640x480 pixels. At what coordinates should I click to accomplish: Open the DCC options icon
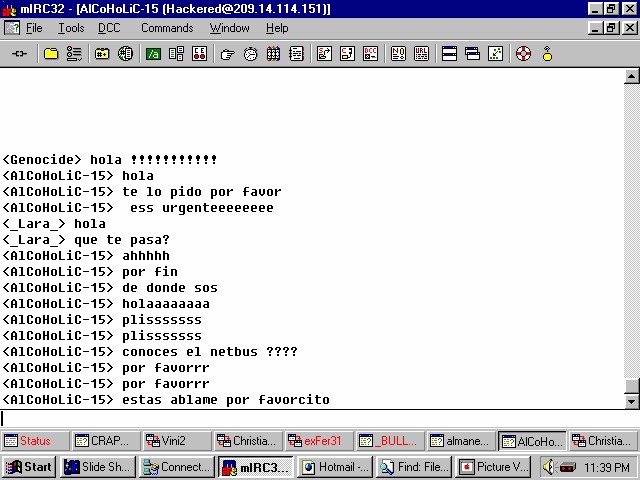click(x=370, y=54)
